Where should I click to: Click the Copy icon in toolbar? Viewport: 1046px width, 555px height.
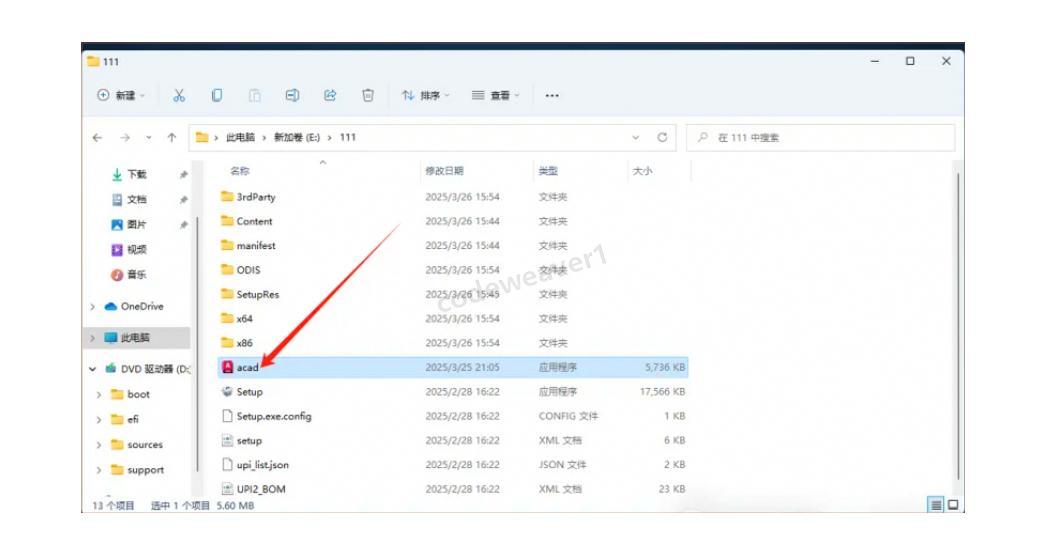(217, 95)
